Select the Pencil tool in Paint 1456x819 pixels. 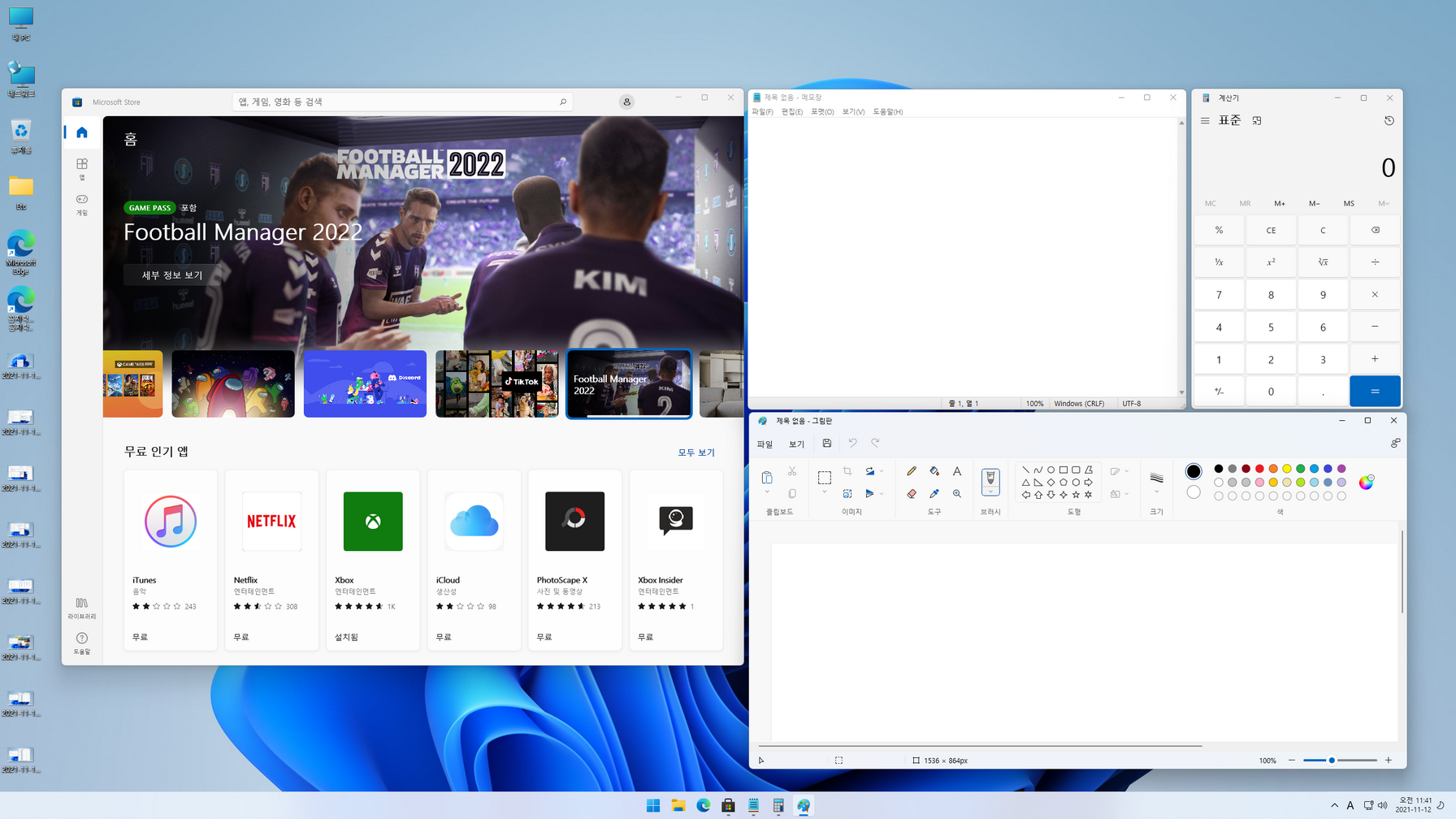912,471
